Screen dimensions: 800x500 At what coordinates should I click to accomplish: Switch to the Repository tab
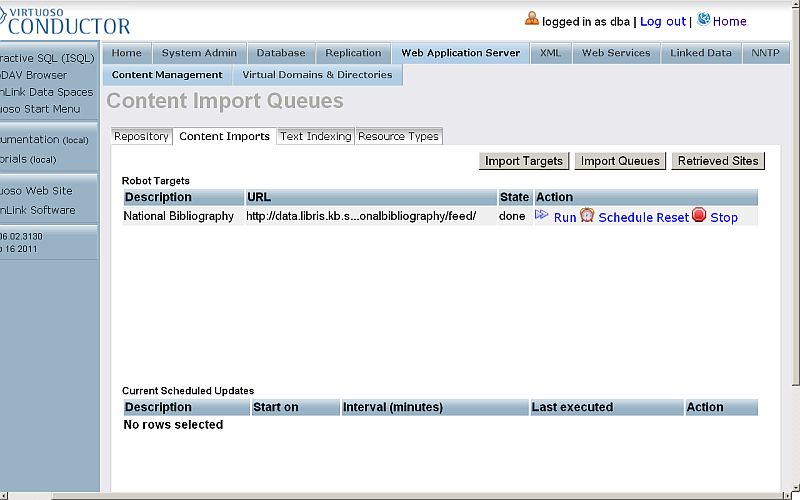point(141,137)
